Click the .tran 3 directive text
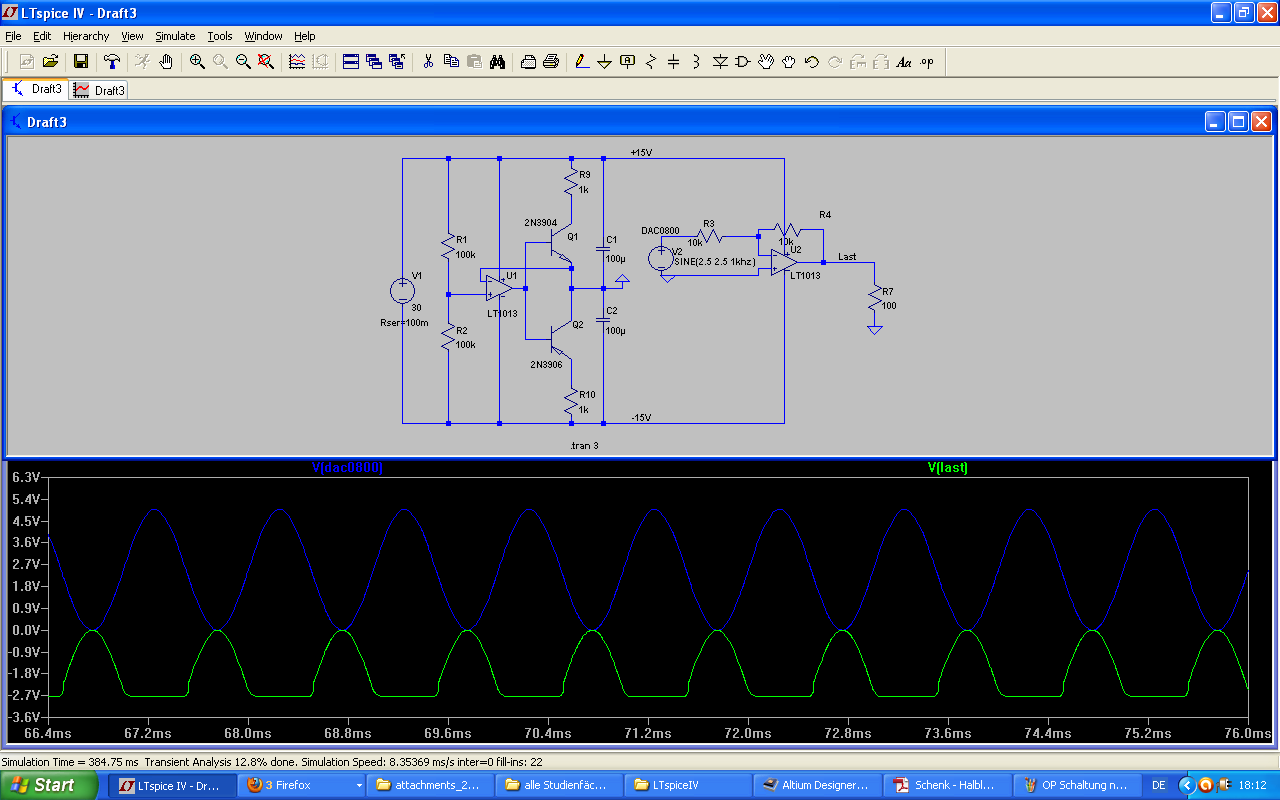Viewport: 1280px width, 800px height. click(584, 445)
